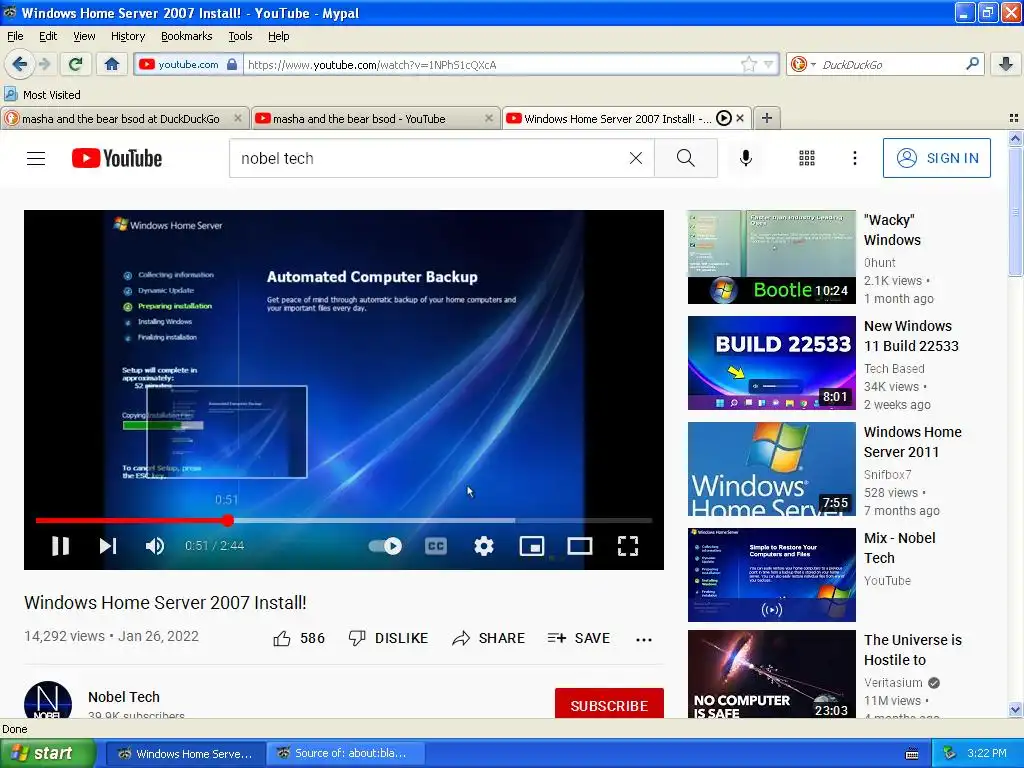This screenshot has height=768, width=1024.
Task: Dislike the video
Action: tap(388, 638)
